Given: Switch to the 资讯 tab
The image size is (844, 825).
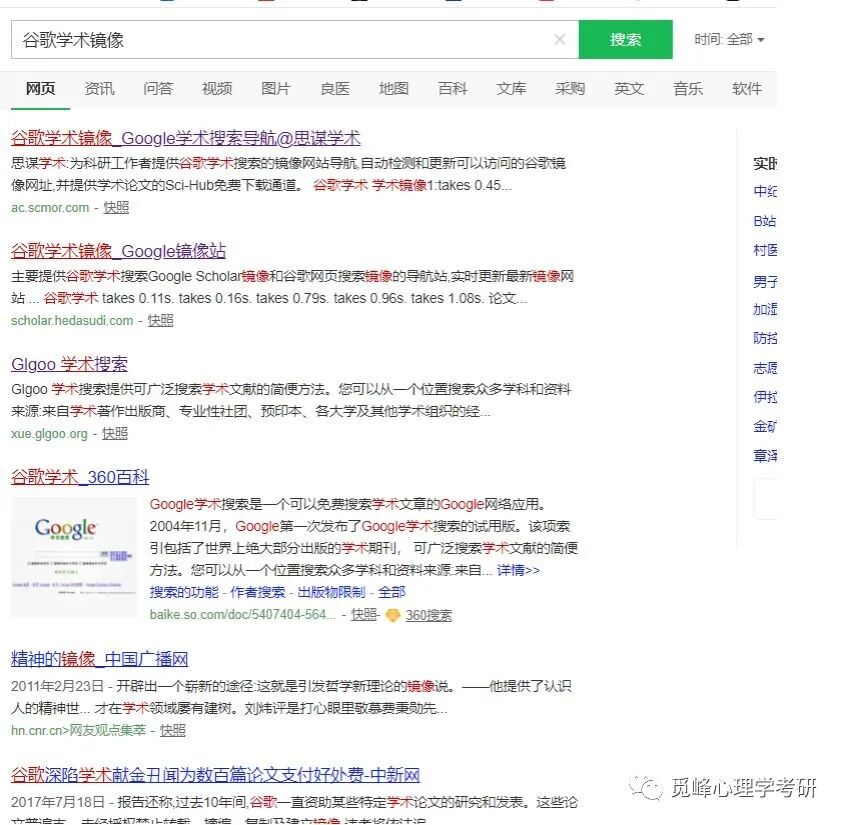Looking at the screenshot, I should click(x=99, y=88).
